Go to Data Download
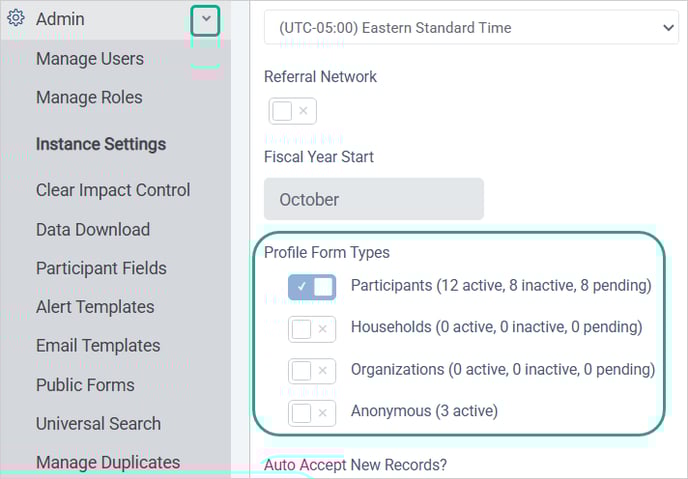Screen dimensions: 688x479 coord(93,229)
